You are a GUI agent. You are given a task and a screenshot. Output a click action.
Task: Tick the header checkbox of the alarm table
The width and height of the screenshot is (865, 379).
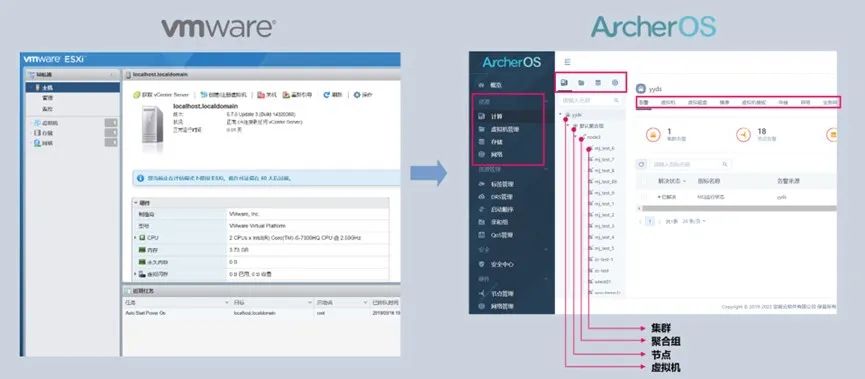click(644, 180)
